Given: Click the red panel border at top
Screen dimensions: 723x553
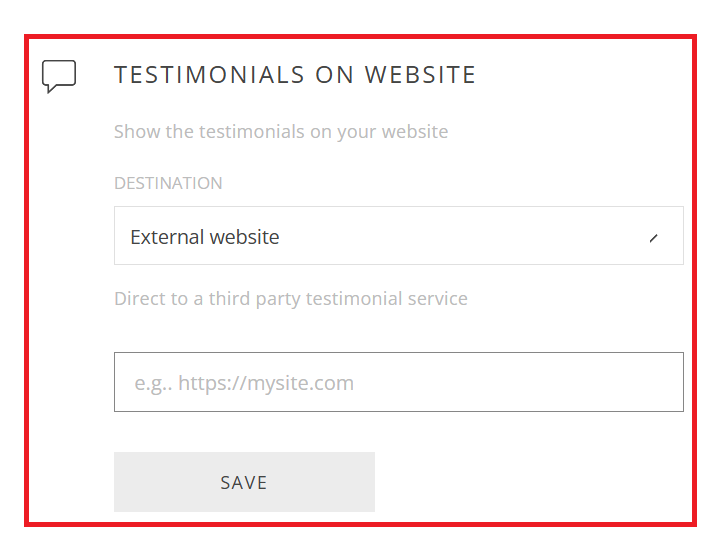Looking at the screenshot, I should click(x=361, y=37).
